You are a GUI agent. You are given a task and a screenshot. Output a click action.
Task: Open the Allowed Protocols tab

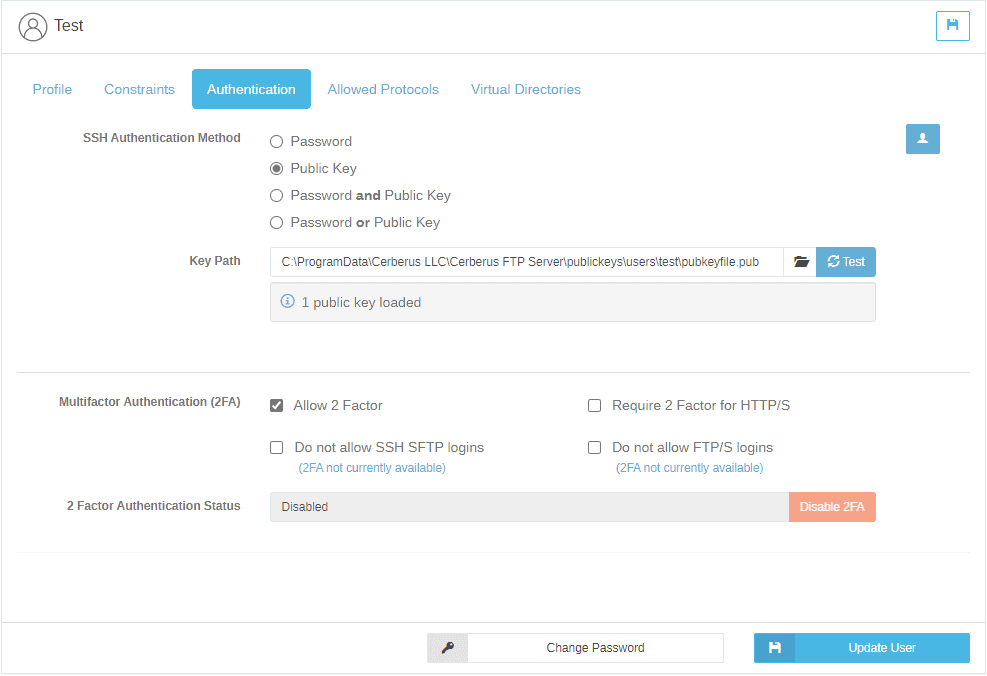pos(383,89)
